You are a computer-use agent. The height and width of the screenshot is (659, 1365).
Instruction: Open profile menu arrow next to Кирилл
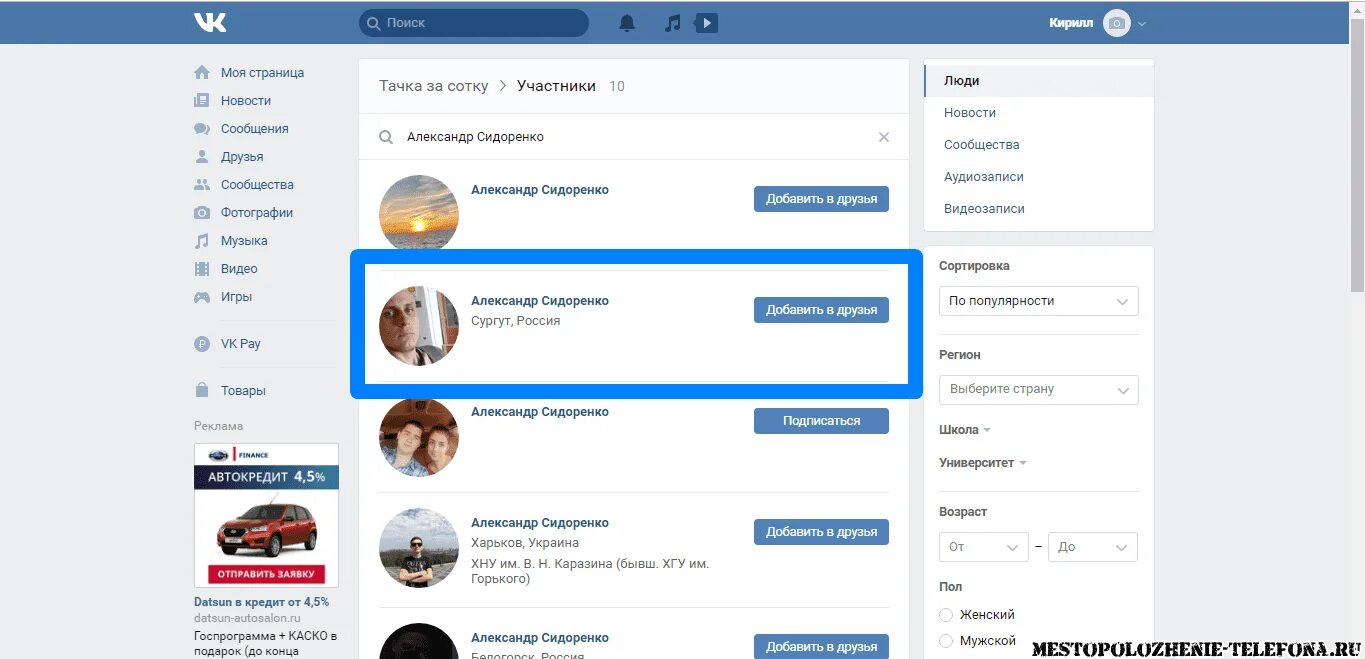coord(1142,23)
